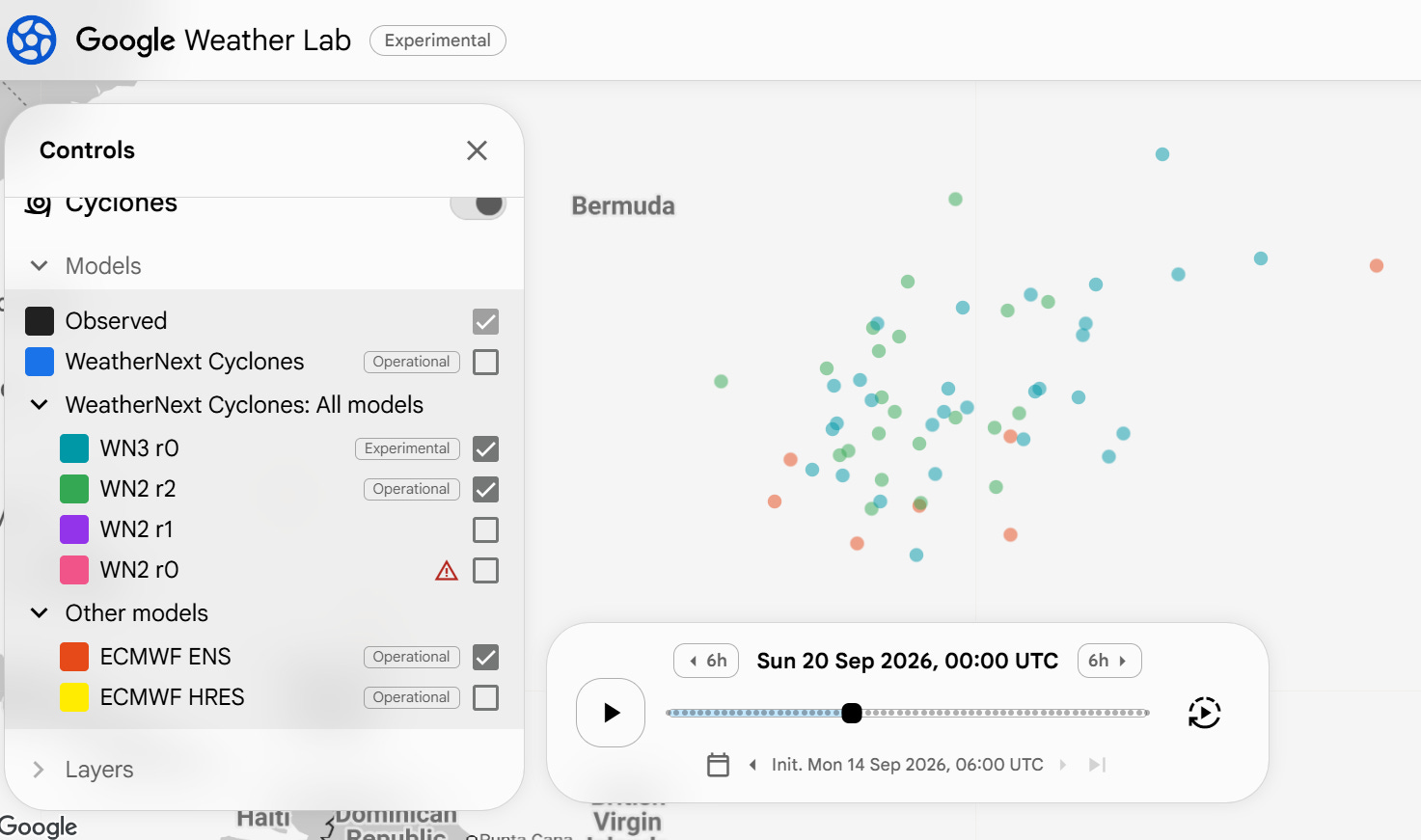
Task: Collapse the Models section
Action: point(40,266)
